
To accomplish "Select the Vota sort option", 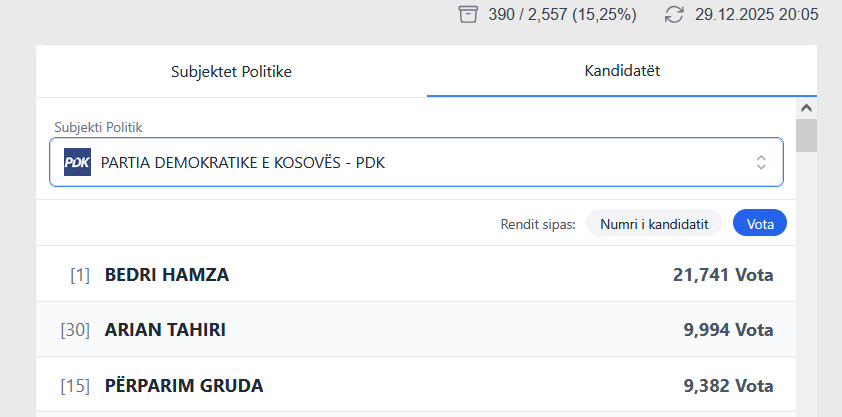I will coord(760,224).
